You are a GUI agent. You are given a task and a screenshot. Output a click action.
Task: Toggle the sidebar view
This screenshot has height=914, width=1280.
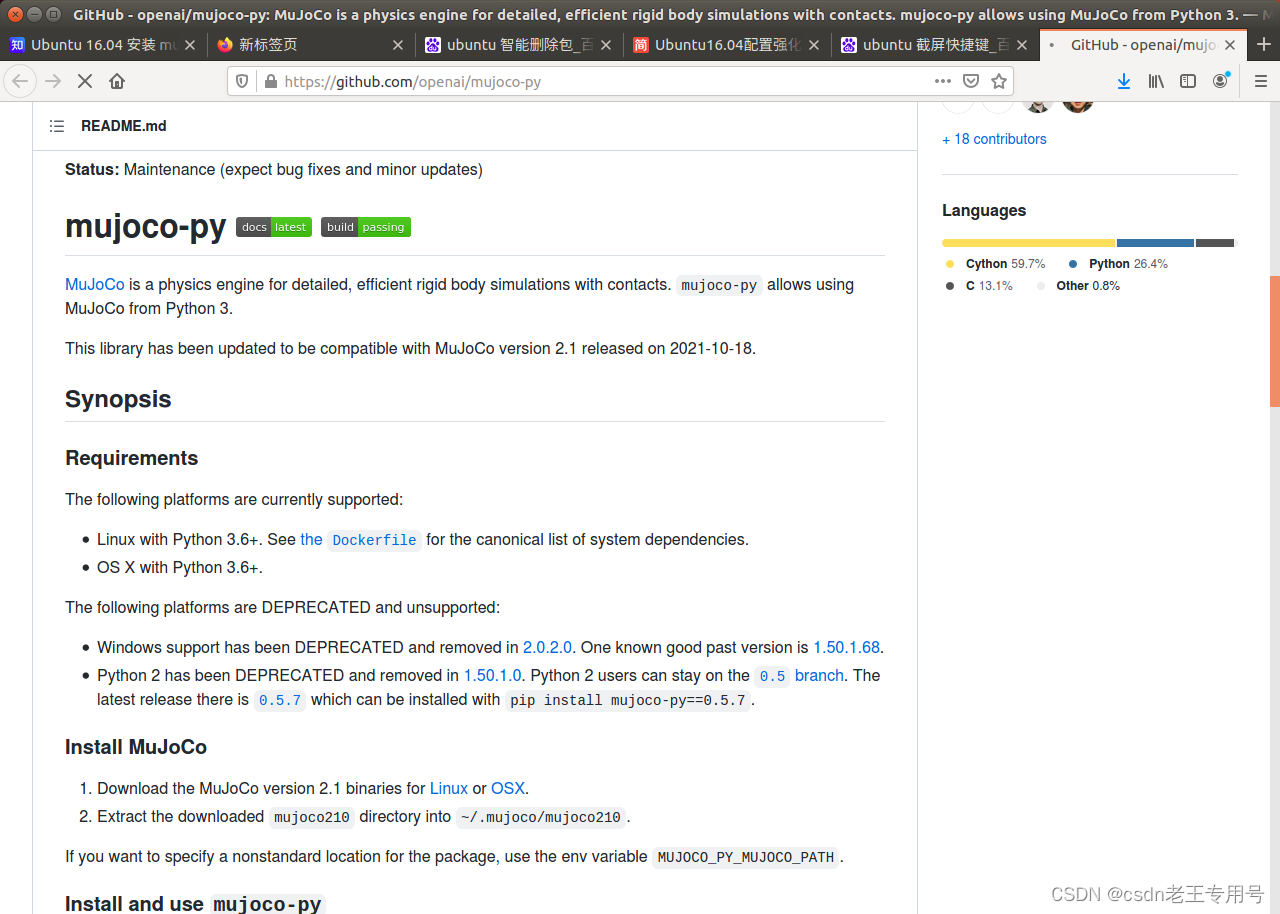coord(1187,81)
